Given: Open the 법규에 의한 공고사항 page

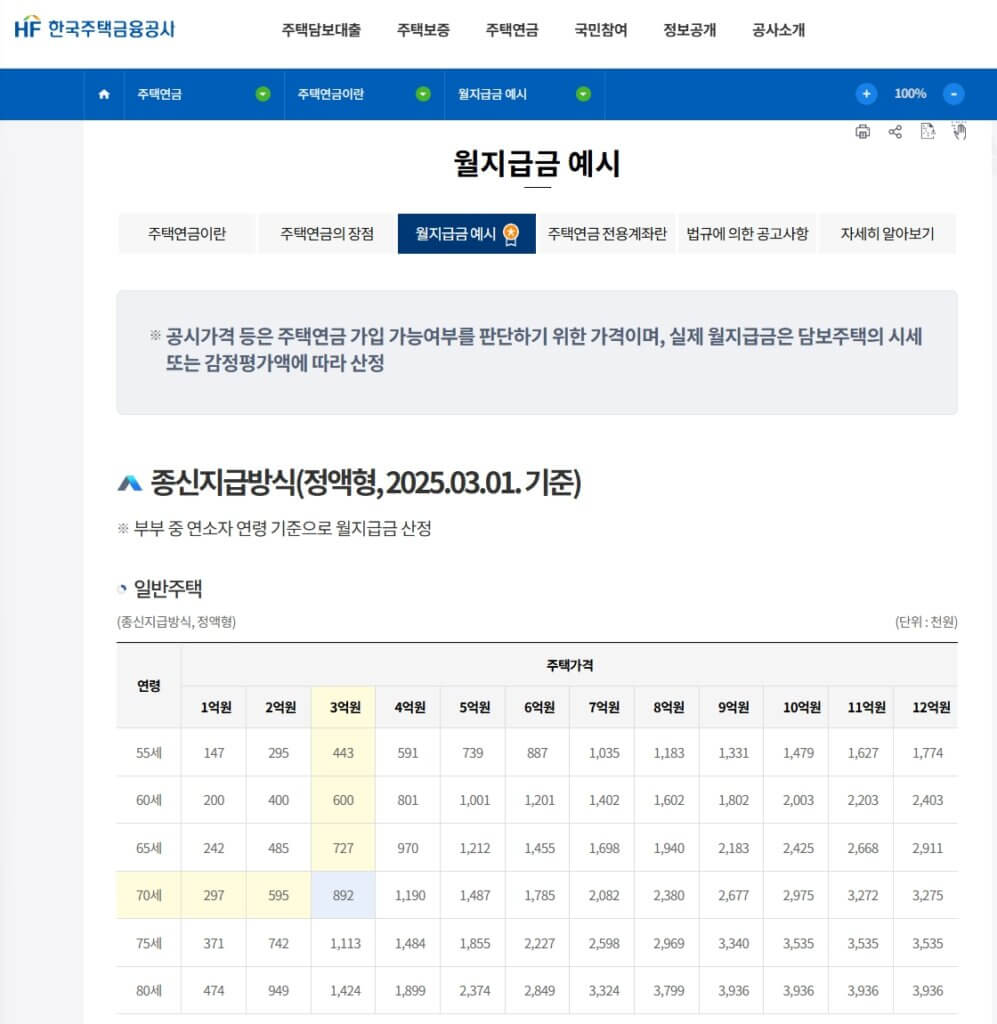Looking at the screenshot, I should 748,233.
